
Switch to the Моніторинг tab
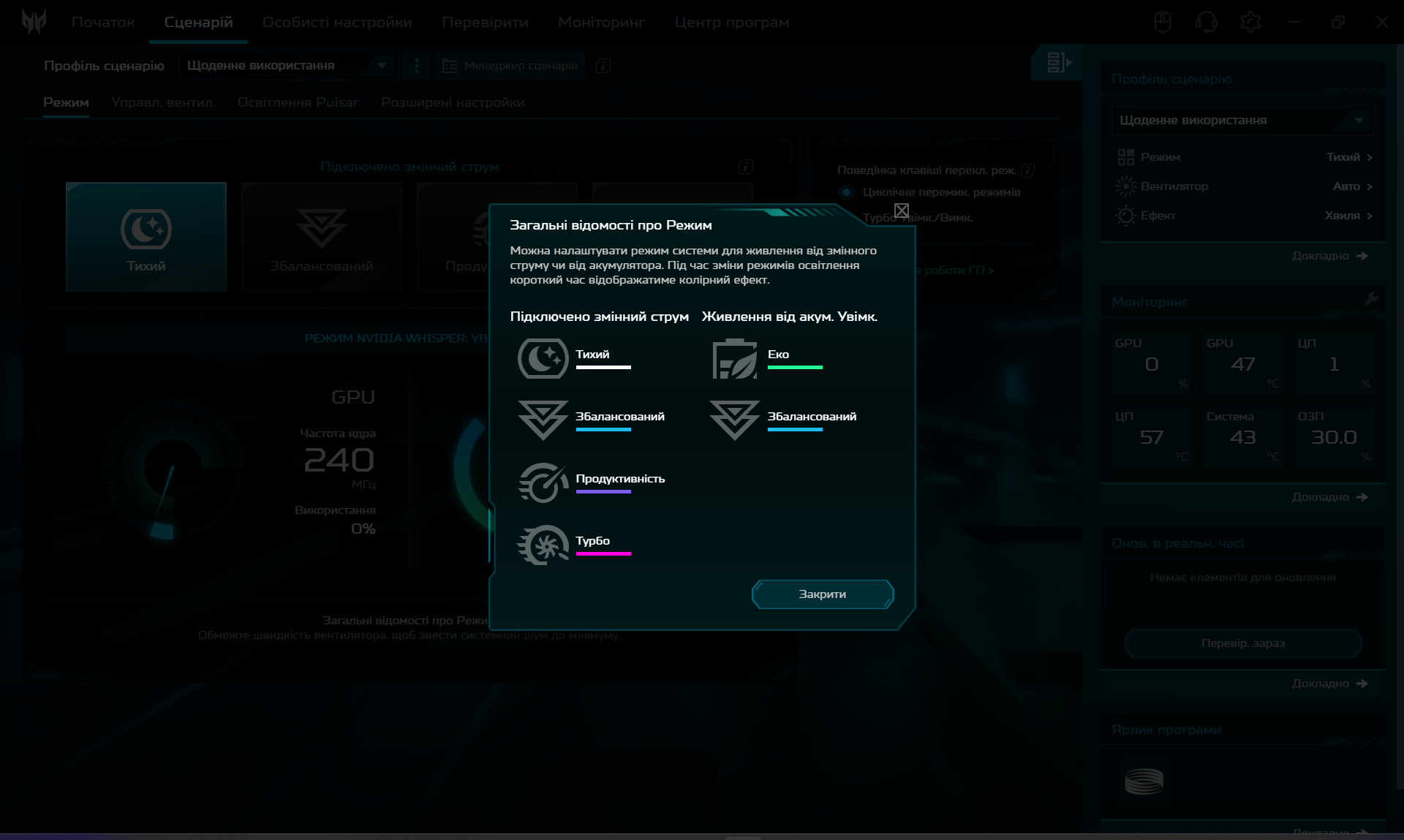pos(601,22)
